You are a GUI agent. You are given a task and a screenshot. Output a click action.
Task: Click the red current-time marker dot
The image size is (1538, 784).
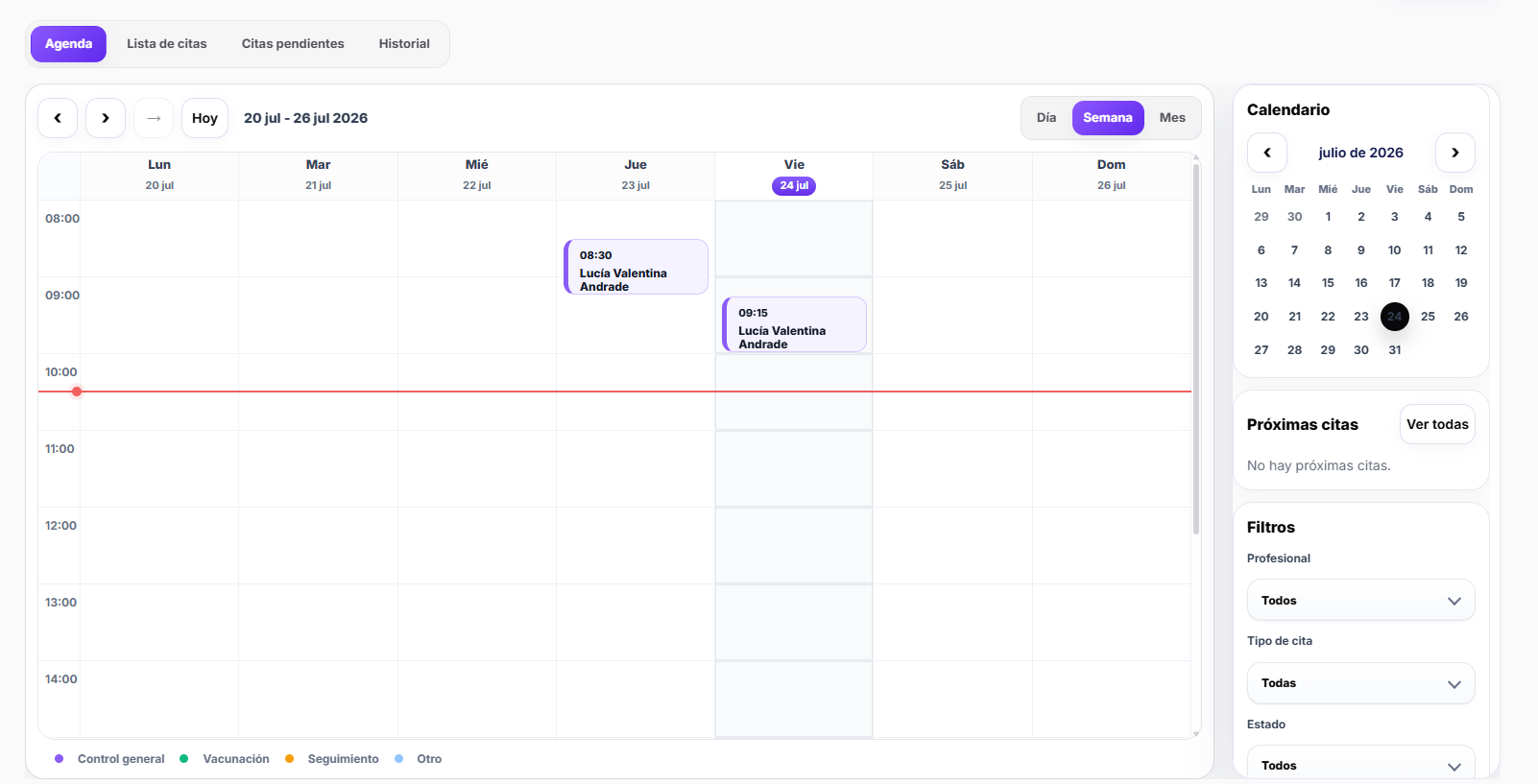(x=77, y=392)
